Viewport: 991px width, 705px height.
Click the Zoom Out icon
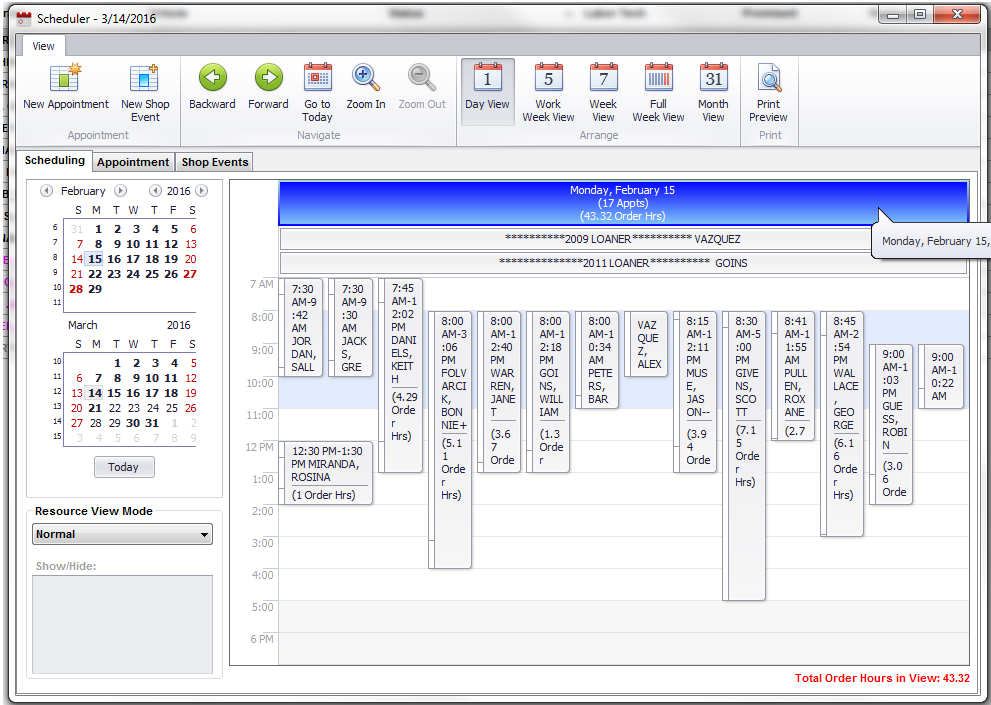coord(422,78)
